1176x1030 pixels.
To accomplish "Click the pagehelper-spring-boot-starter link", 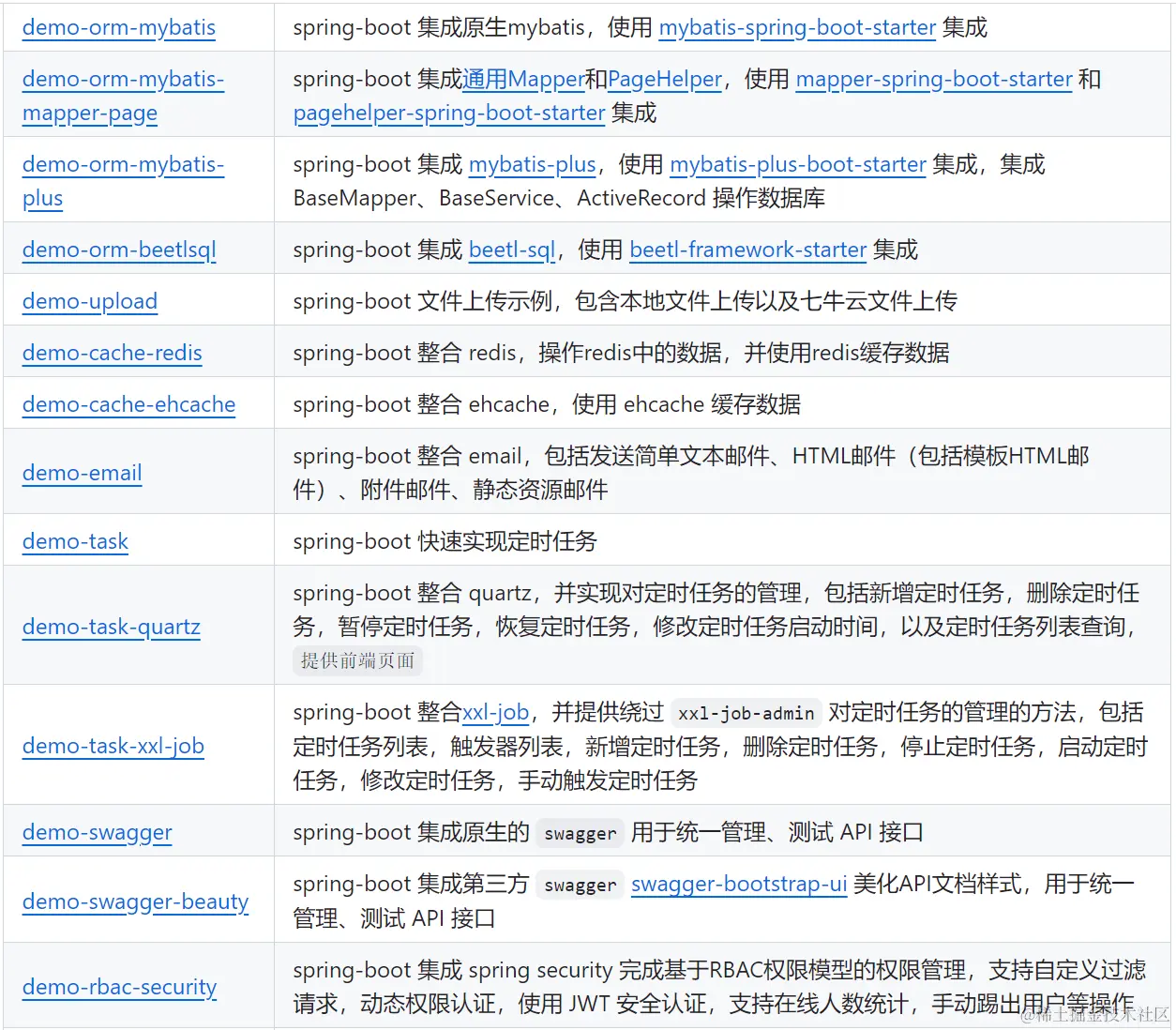I will (x=448, y=113).
